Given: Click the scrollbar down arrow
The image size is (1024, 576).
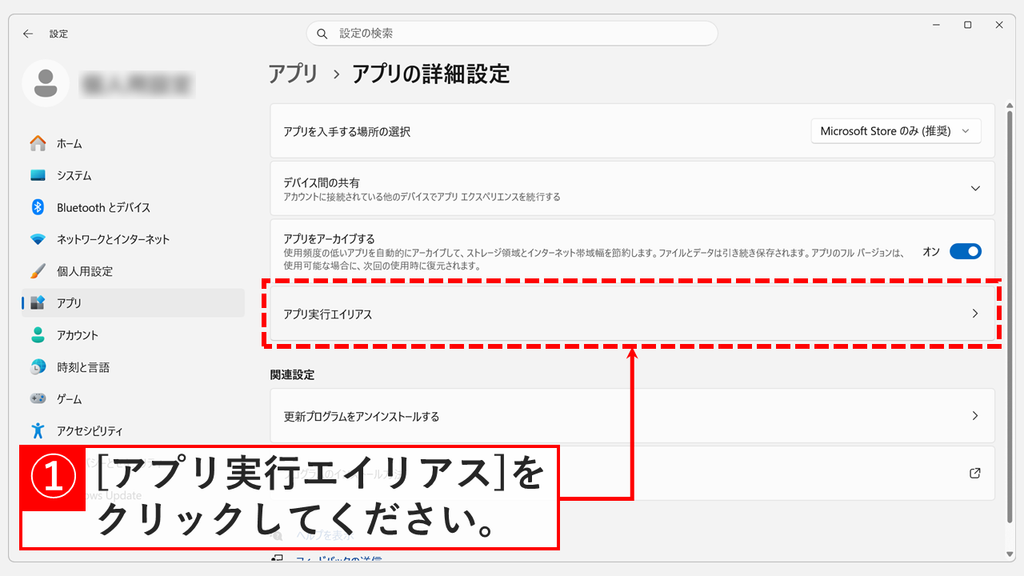Looking at the screenshot, I should coord(1010,555).
